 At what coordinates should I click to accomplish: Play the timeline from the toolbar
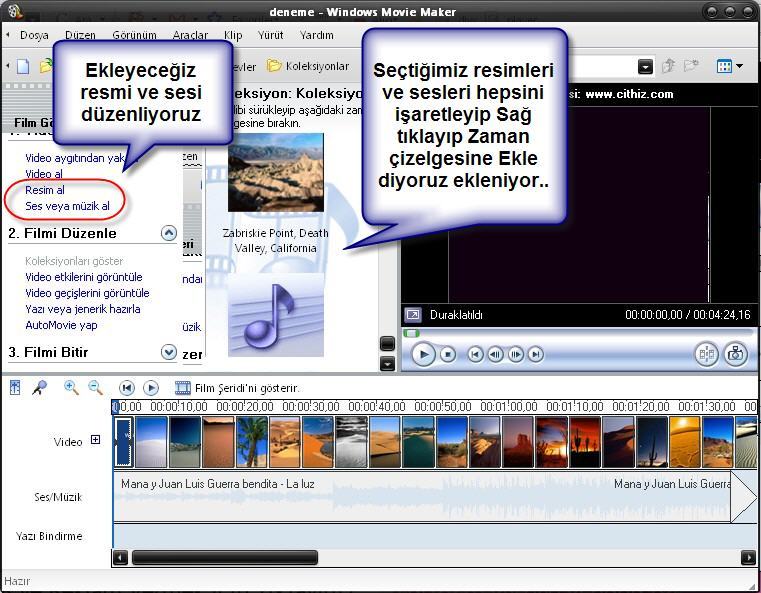151,388
